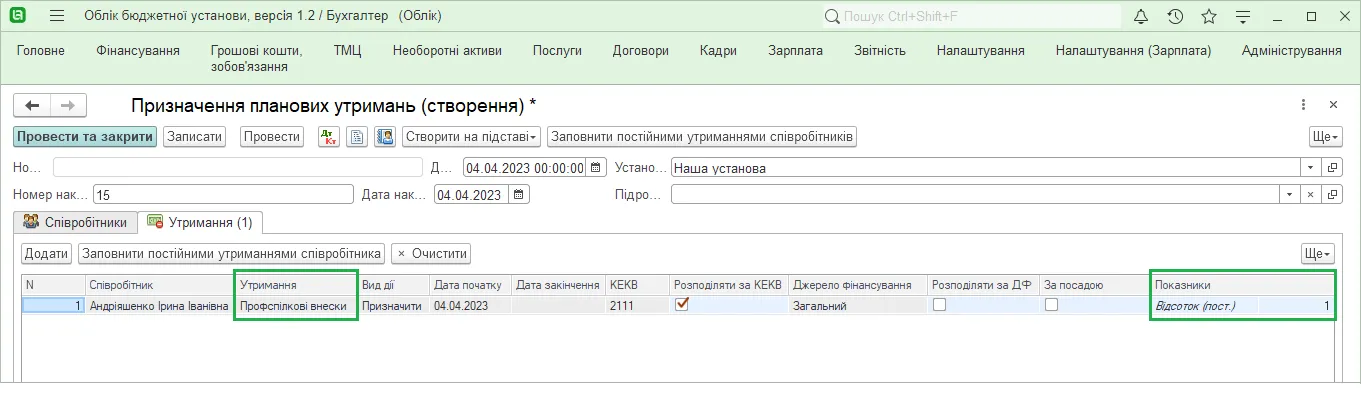Open the Зарплата section
Screen dimensions: 1361x398
coord(796,51)
